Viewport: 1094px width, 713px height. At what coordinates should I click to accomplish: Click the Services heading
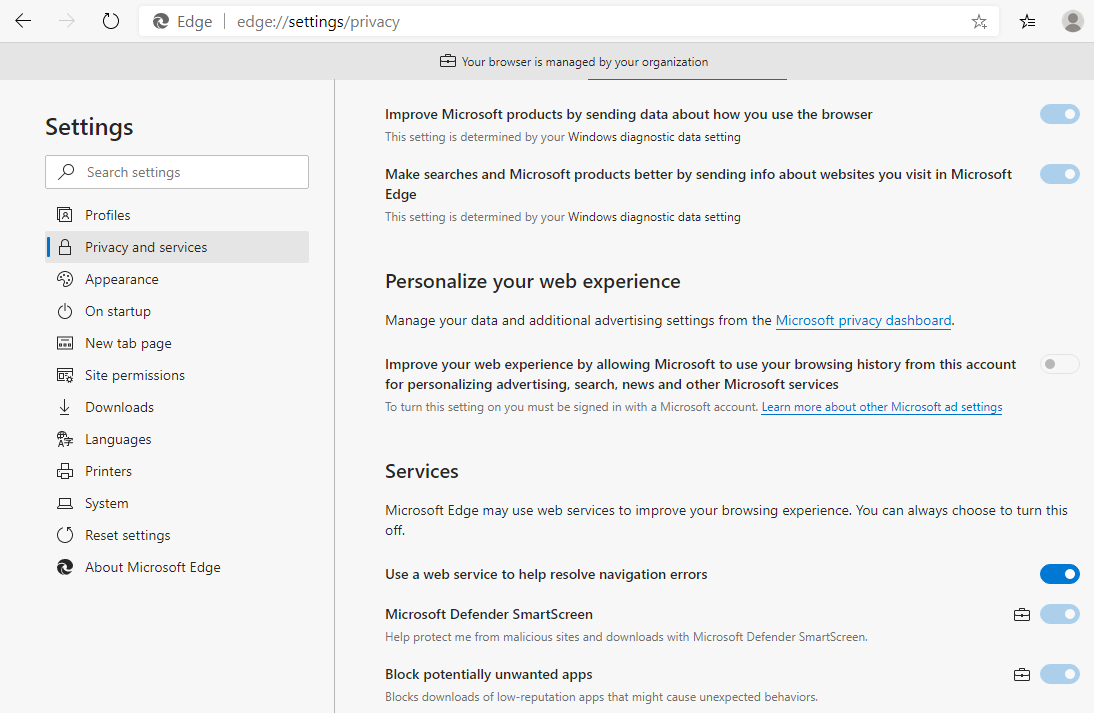(421, 471)
